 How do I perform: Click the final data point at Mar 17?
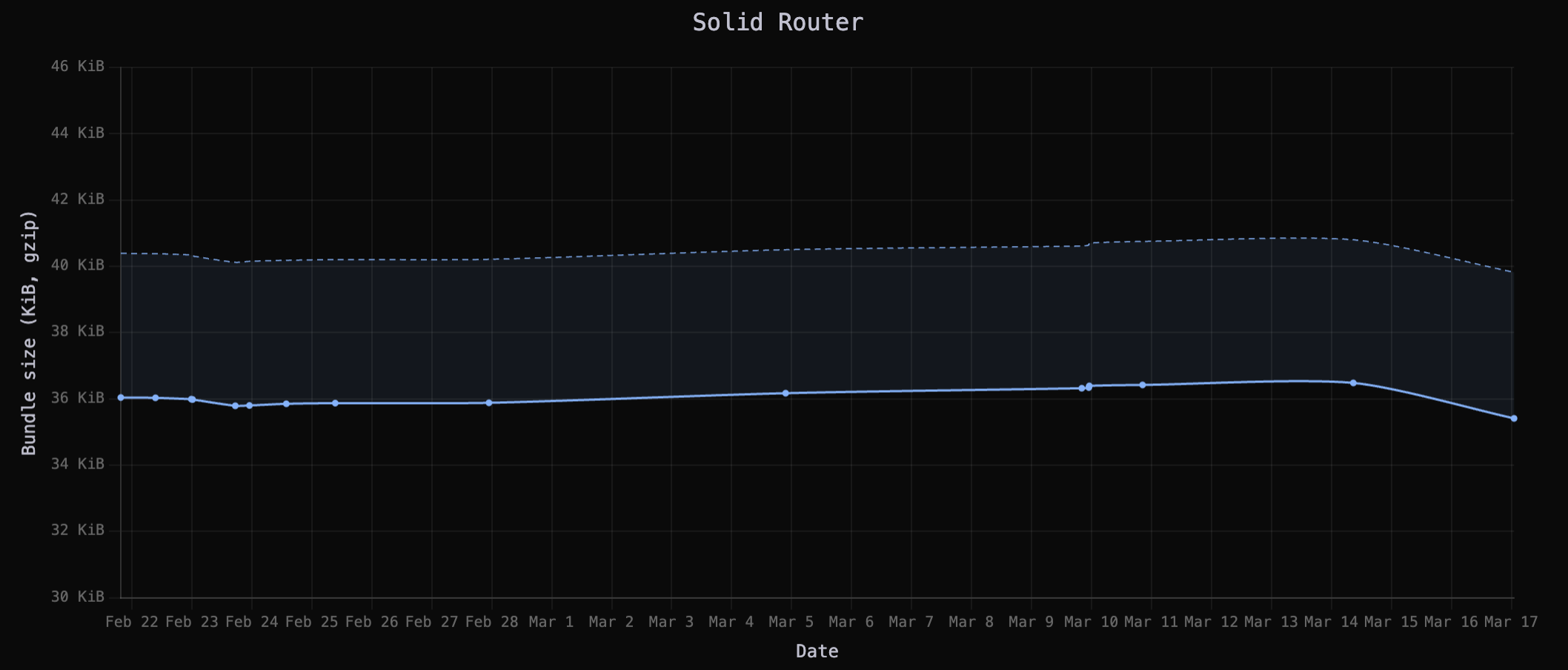[x=1514, y=419]
